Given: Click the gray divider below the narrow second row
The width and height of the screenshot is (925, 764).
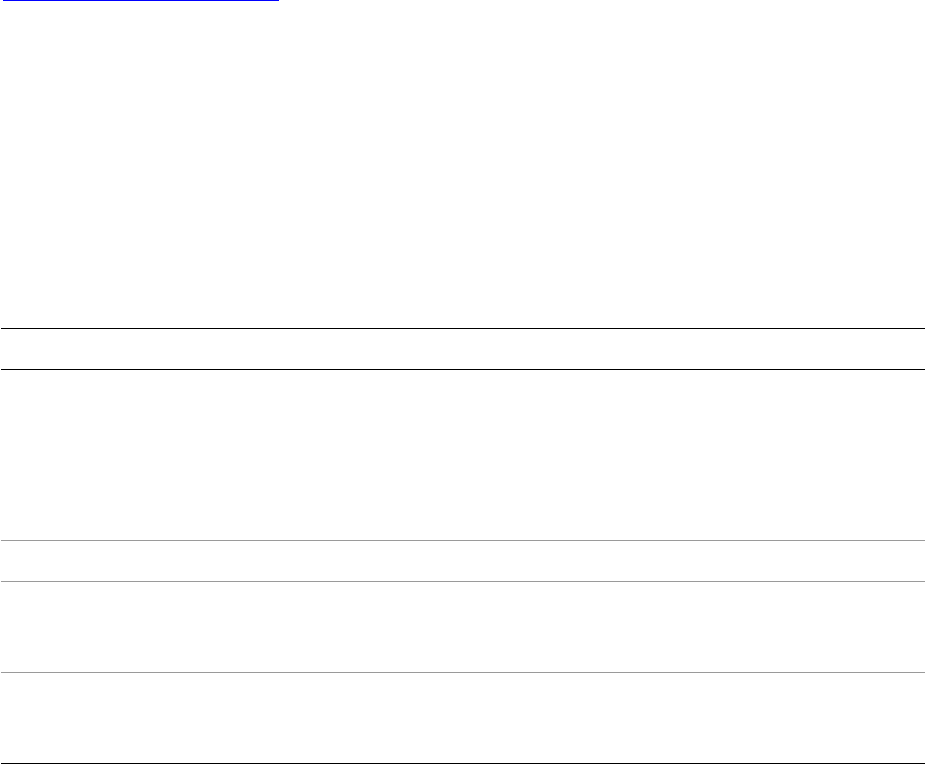Looking at the screenshot, I should [x=462, y=581].
